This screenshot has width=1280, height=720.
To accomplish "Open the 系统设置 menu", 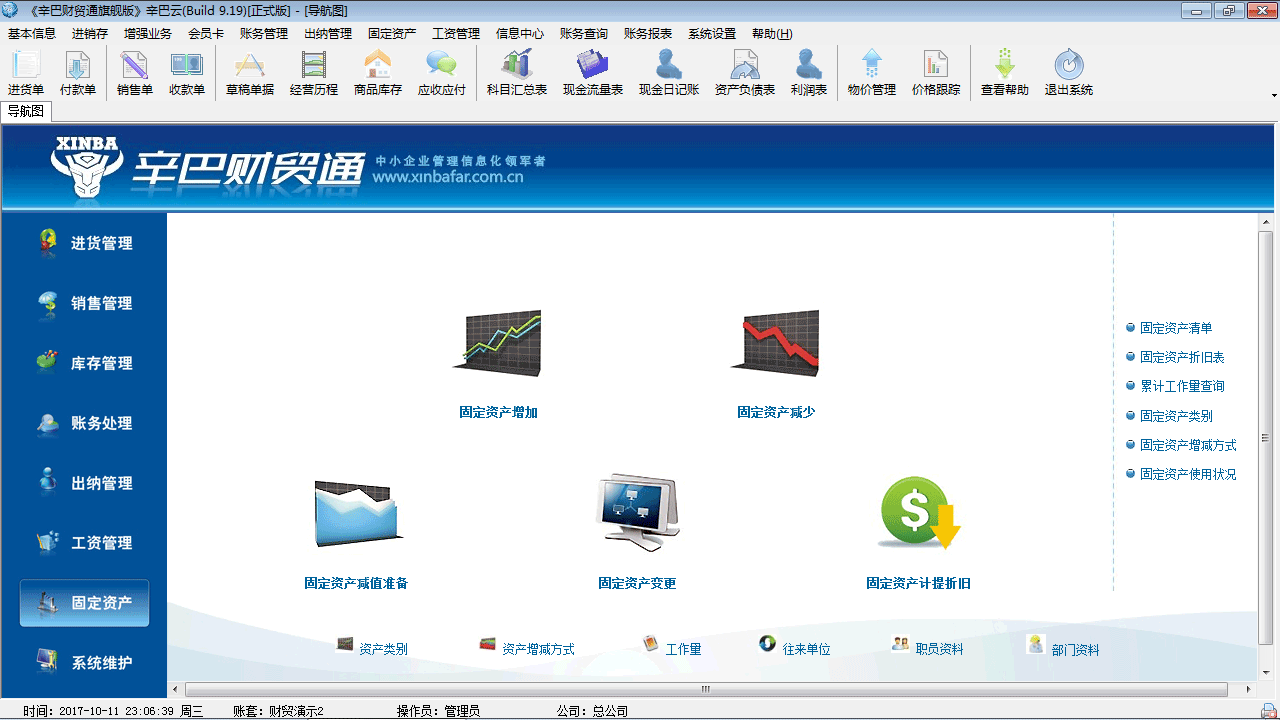I will point(712,34).
